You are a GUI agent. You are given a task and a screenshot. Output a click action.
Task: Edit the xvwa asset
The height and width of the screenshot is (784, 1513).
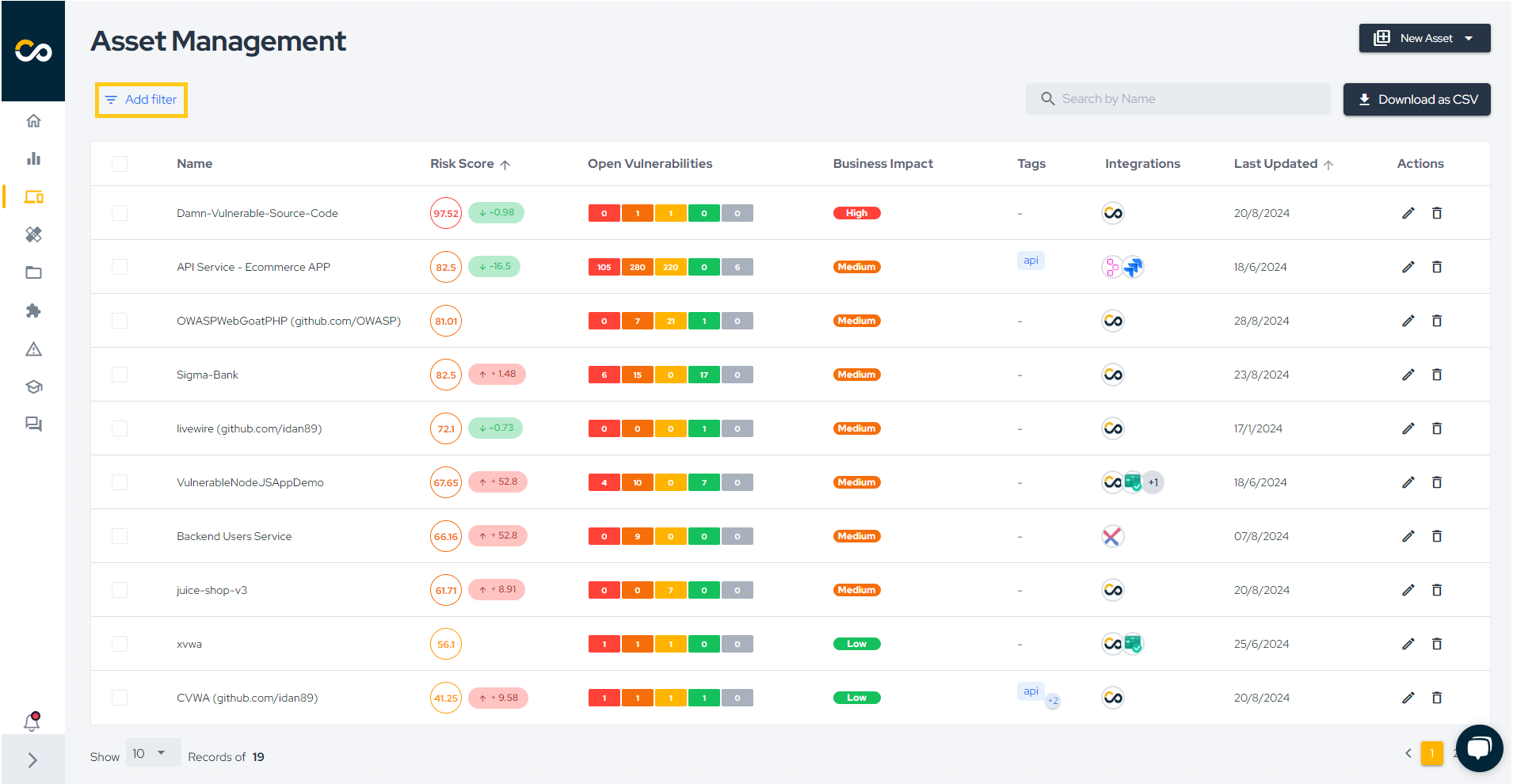pyautogui.click(x=1408, y=644)
